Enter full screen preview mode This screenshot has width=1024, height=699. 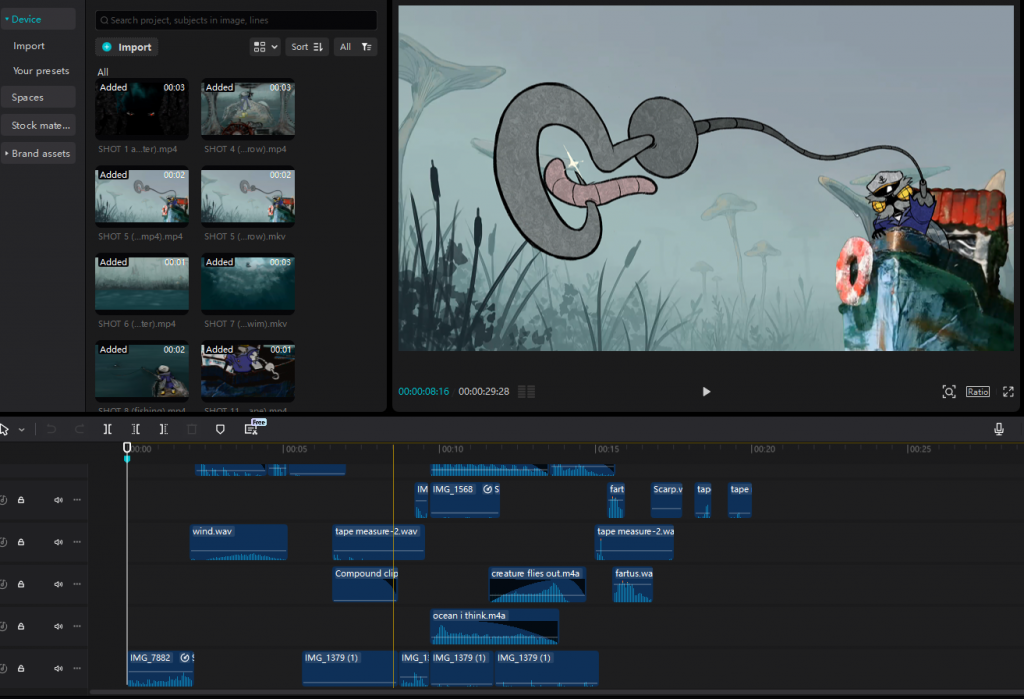click(1008, 391)
